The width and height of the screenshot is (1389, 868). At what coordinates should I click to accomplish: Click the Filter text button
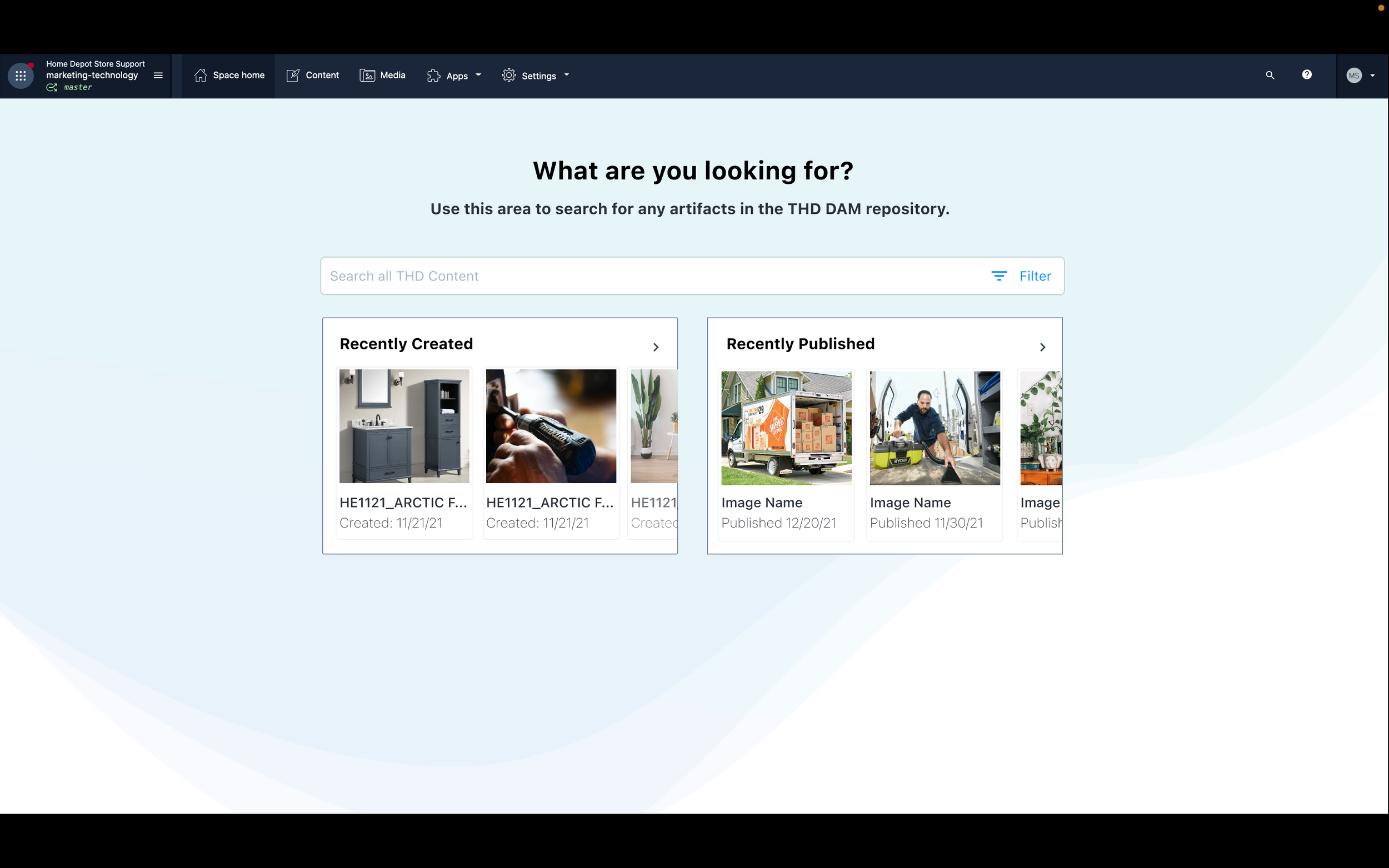(x=1035, y=276)
